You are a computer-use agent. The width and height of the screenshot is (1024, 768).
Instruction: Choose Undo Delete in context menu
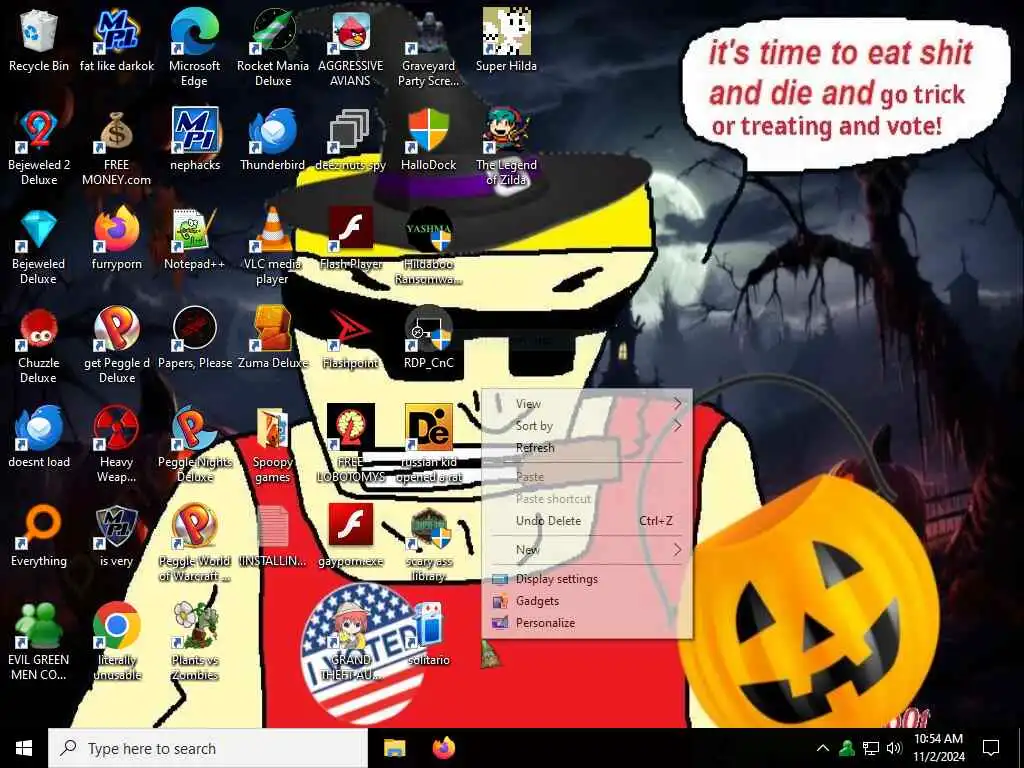tap(587, 520)
